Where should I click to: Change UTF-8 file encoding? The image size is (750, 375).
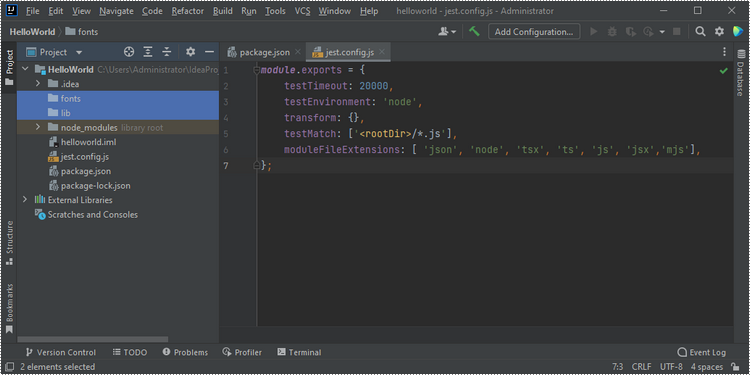[671, 367]
